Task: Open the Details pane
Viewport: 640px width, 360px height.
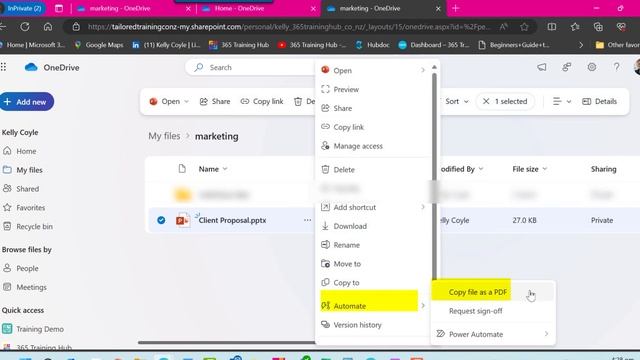Action: click(x=600, y=101)
